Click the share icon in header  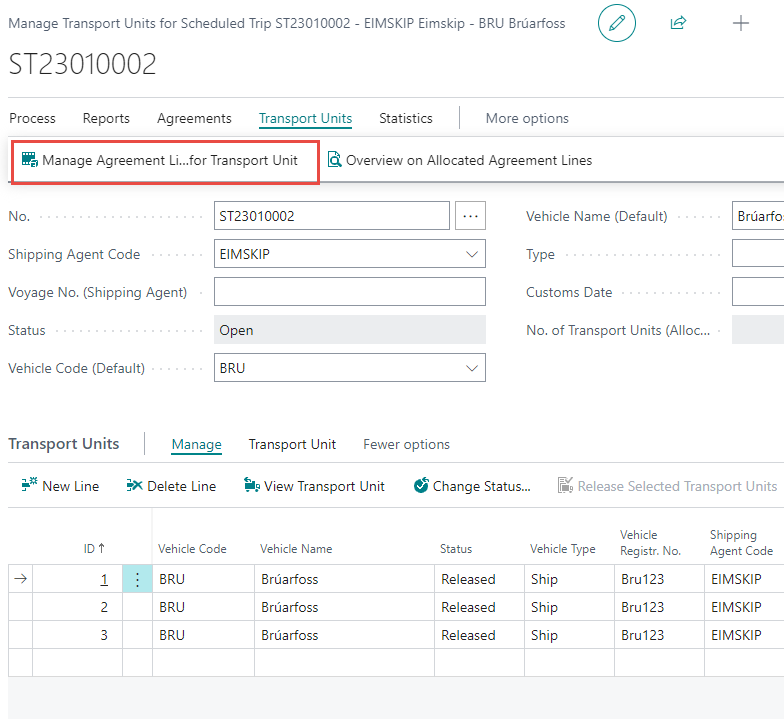click(679, 23)
